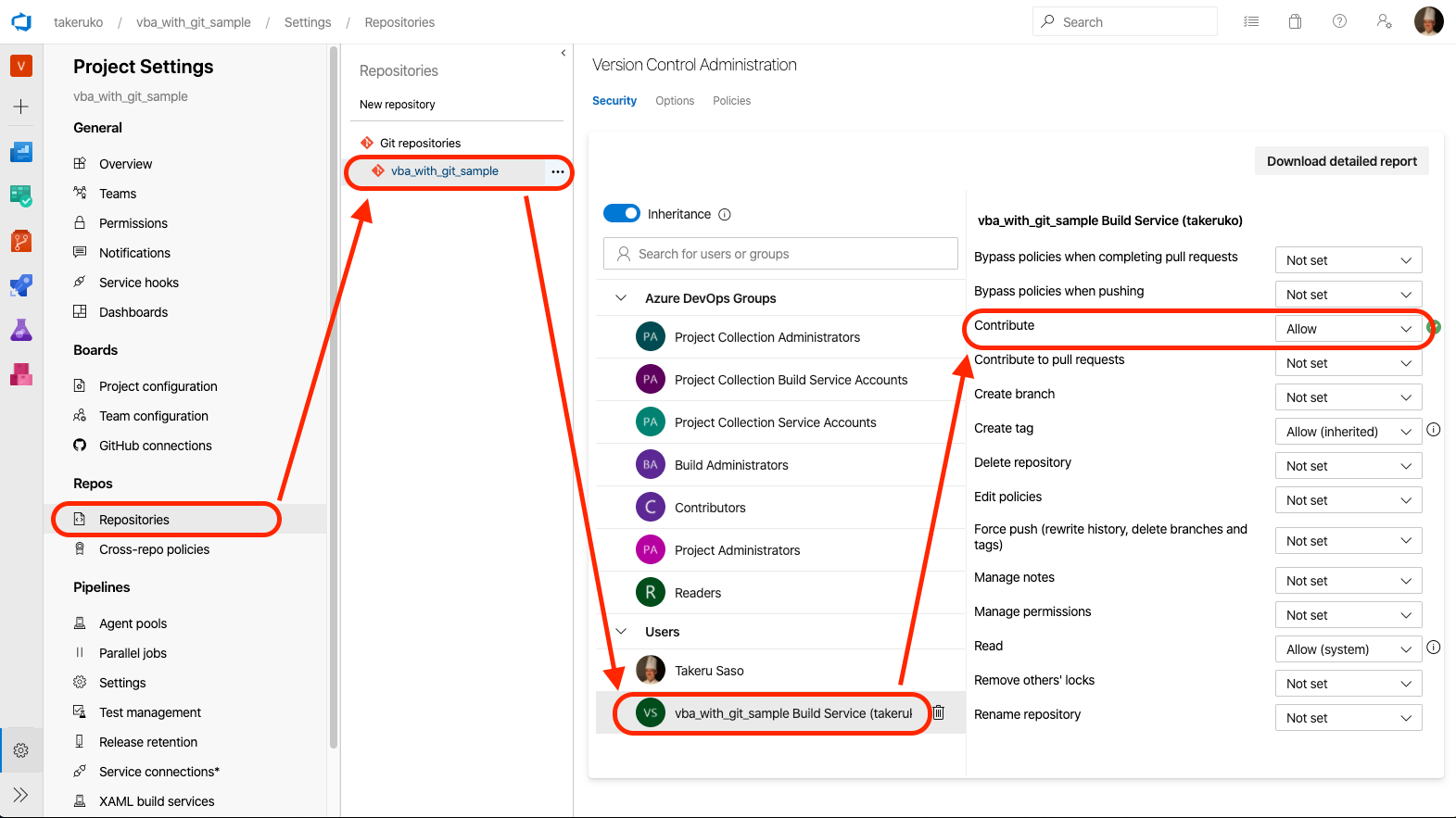
Task: Open the Rename repository permission dropdown
Action: pos(1348,718)
